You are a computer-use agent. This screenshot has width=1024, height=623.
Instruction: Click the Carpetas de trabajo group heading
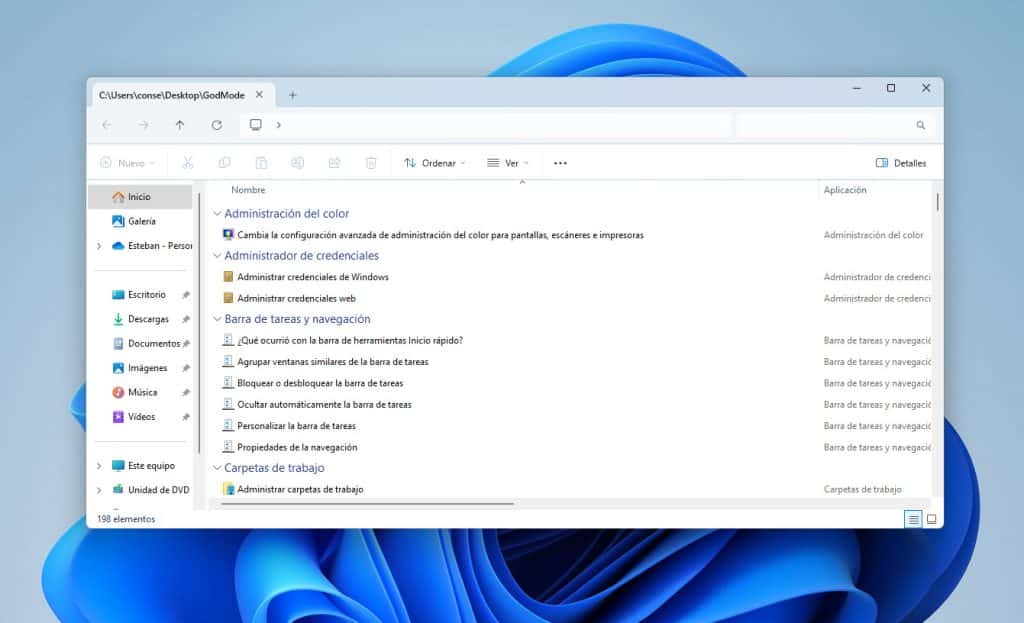274,468
